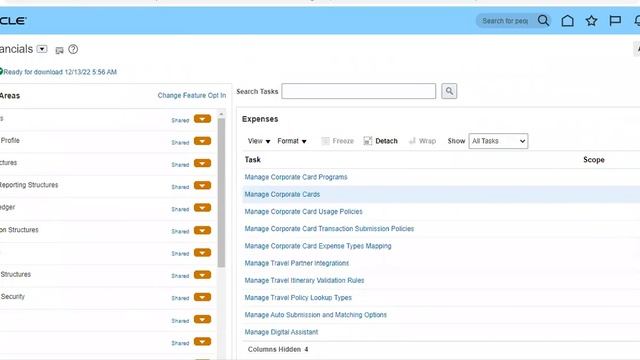The image size is (640, 360).
Task: Open orange dropdown in Reporting Structures row
Action: tap(202, 186)
